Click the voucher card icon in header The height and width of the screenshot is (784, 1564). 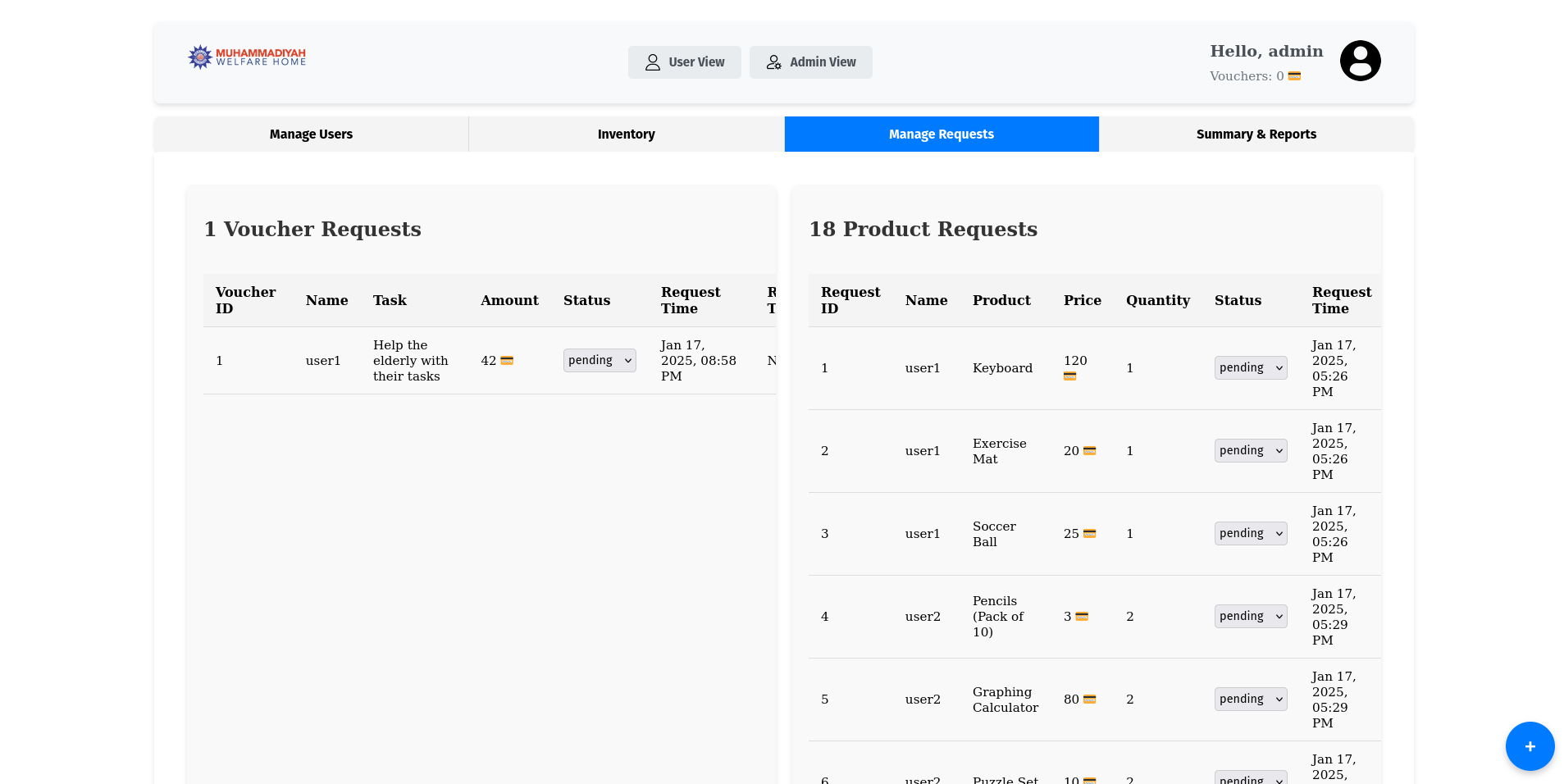click(1294, 76)
